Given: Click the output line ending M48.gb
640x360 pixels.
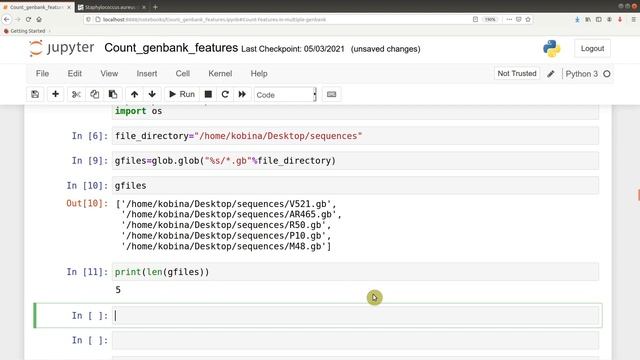Looking at the screenshot, I should click(226, 246).
